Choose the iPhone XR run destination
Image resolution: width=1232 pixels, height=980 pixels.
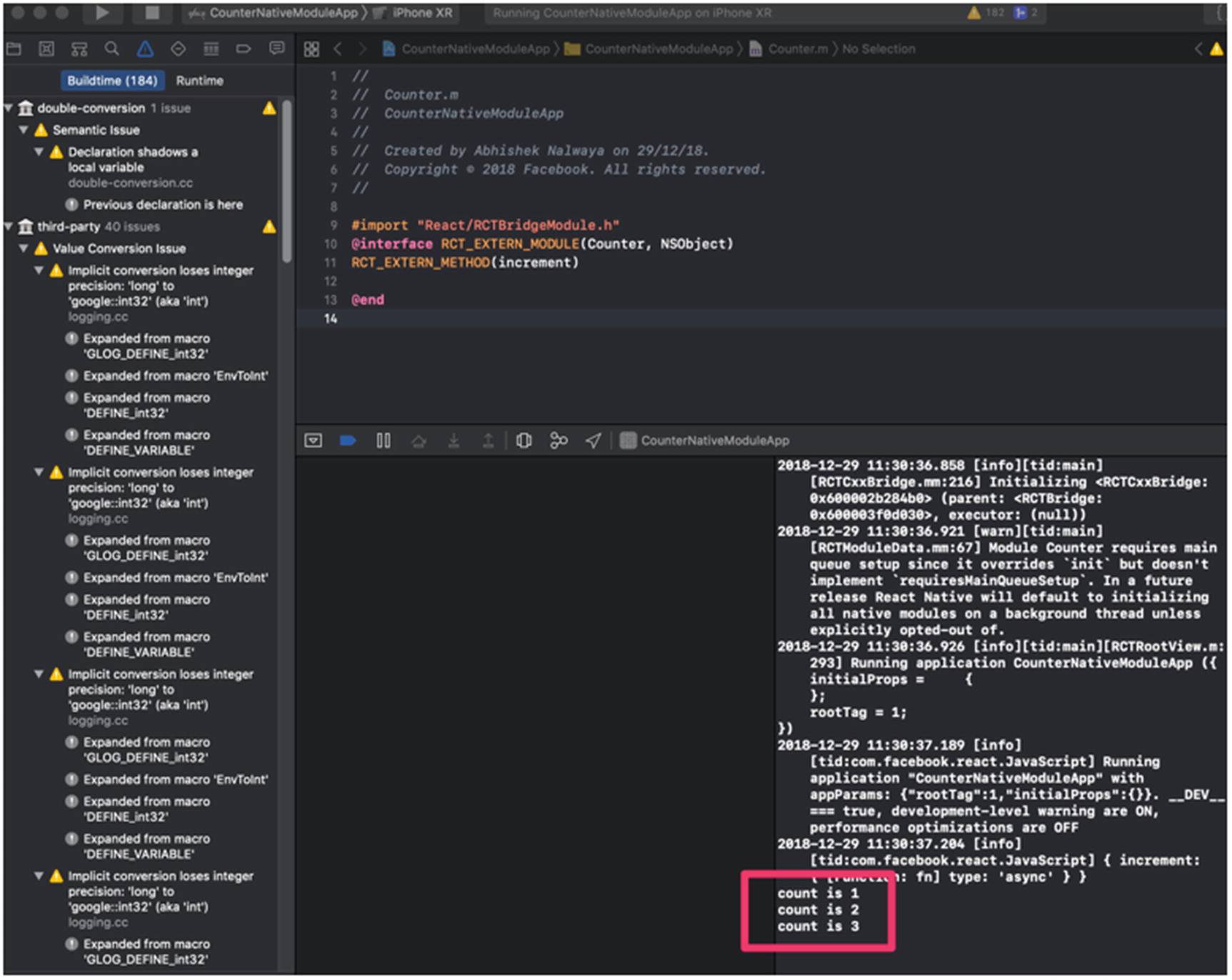tap(421, 12)
